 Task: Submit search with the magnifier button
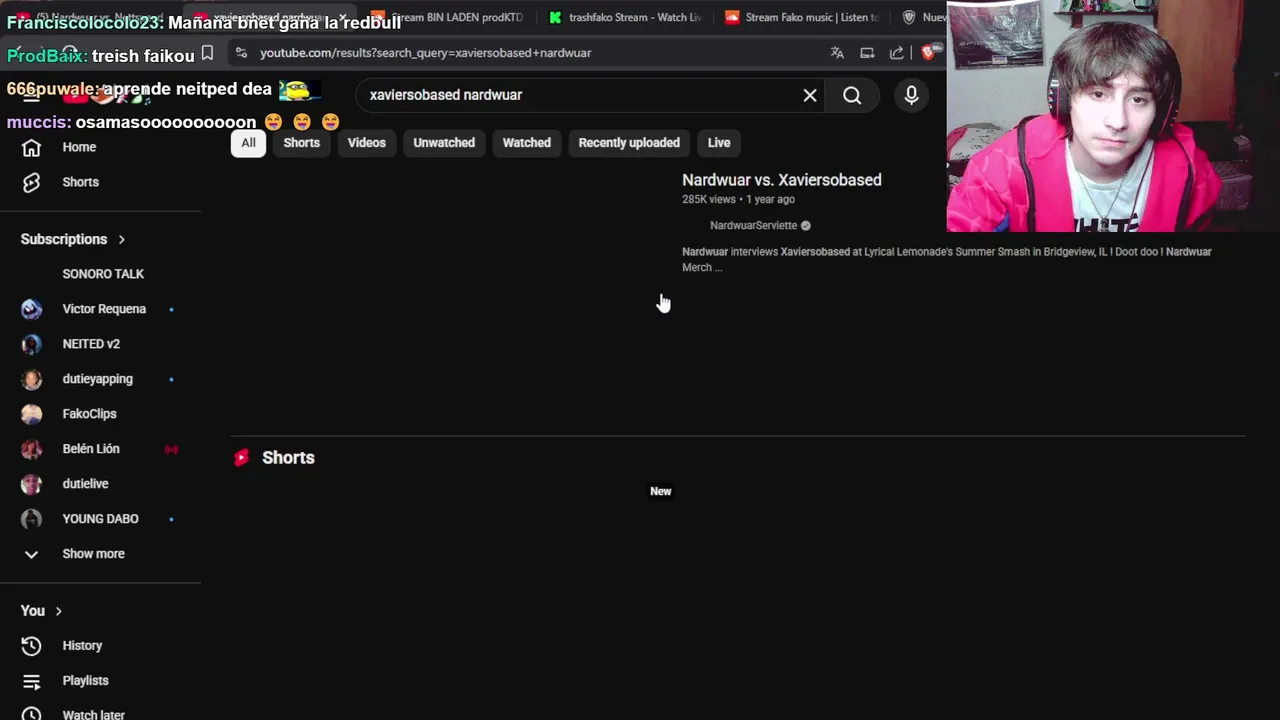852,95
